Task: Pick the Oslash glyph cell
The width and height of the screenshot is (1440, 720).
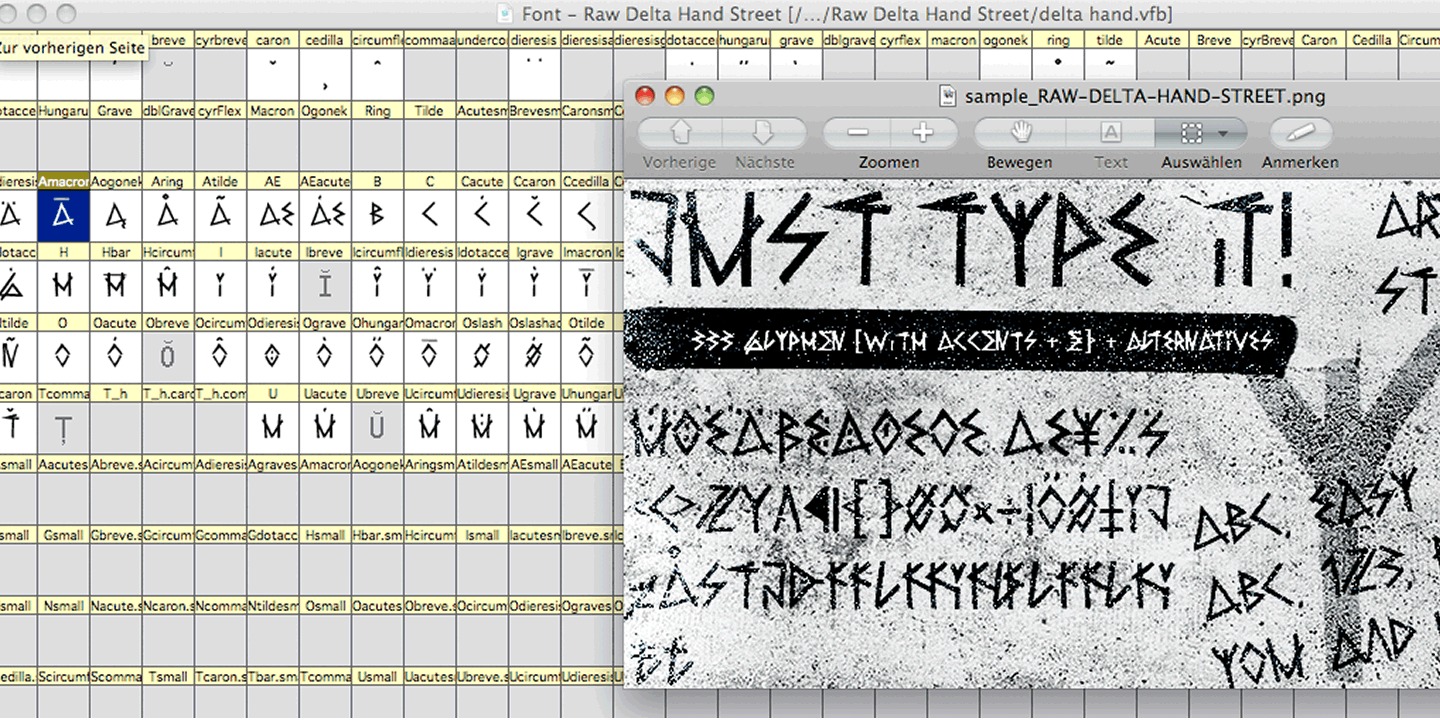Action: point(482,355)
